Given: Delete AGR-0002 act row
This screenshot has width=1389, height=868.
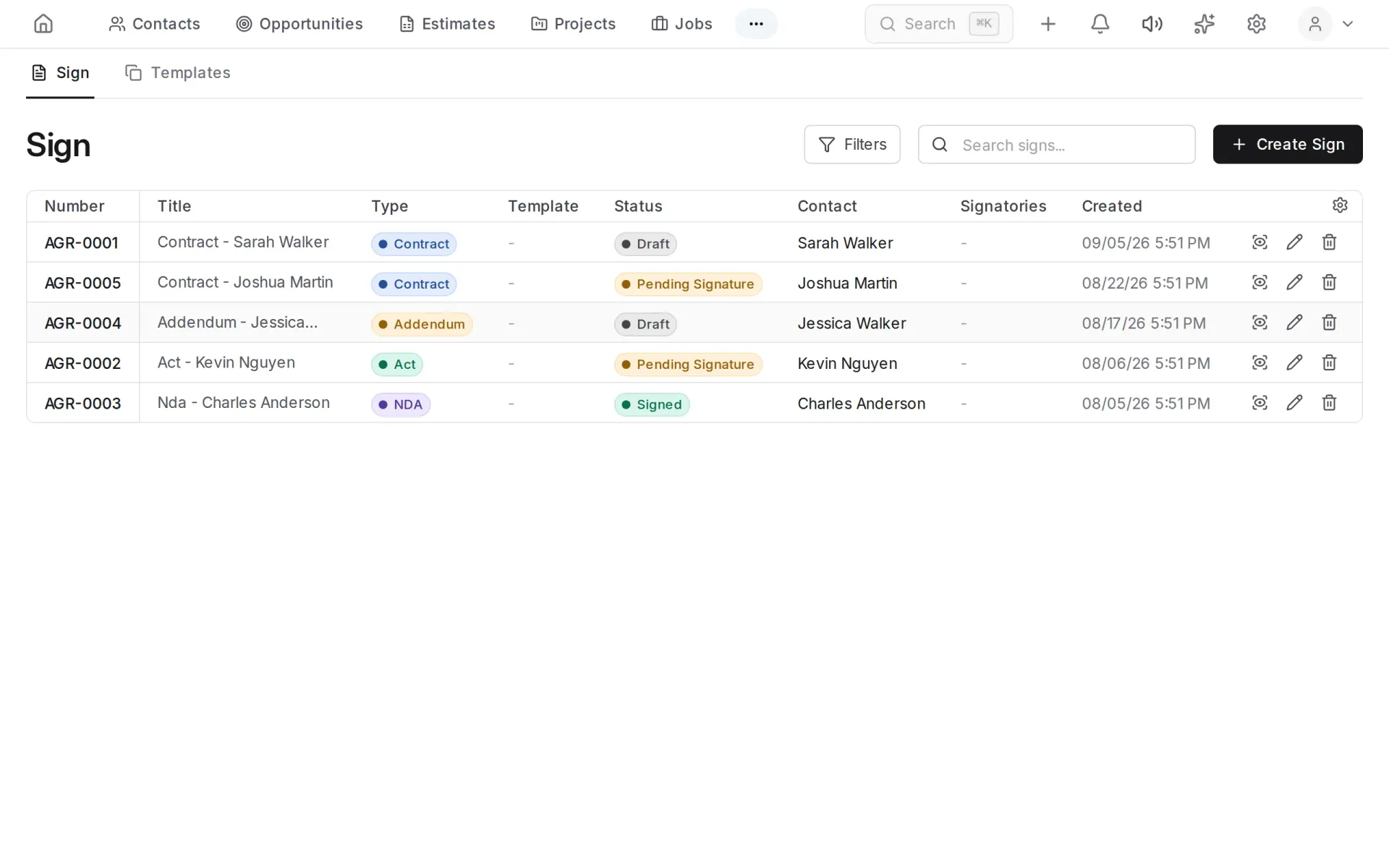Looking at the screenshot, I should pos(1329,362).
